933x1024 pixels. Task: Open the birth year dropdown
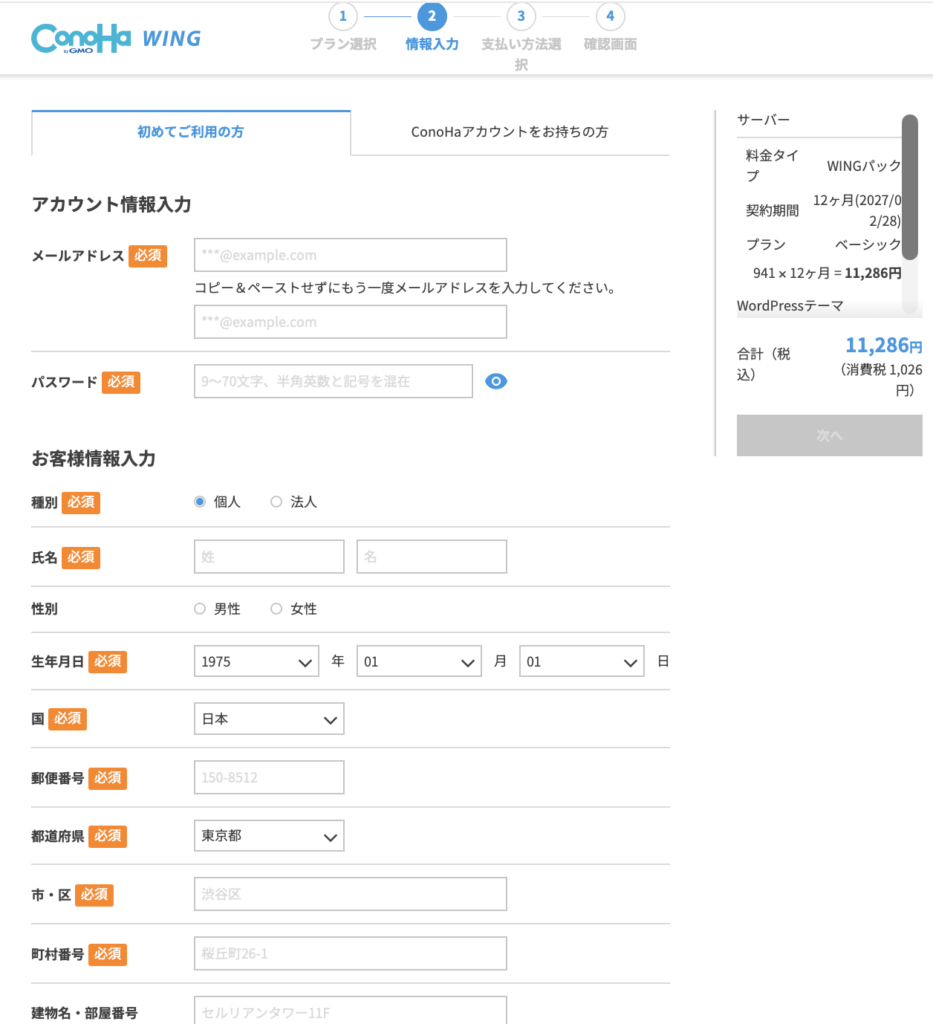(x=256, y=662)
